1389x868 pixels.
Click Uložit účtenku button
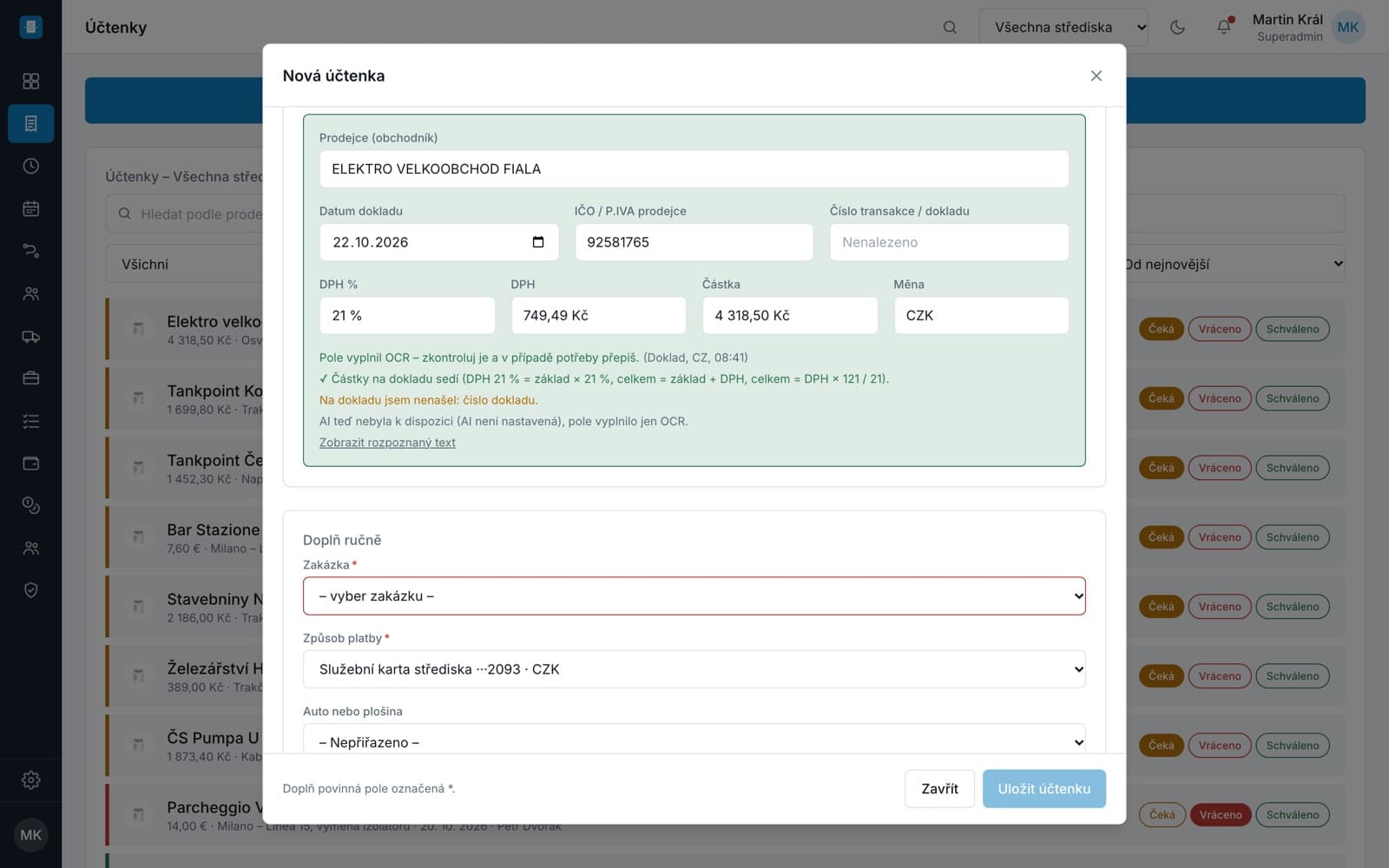1044,789
